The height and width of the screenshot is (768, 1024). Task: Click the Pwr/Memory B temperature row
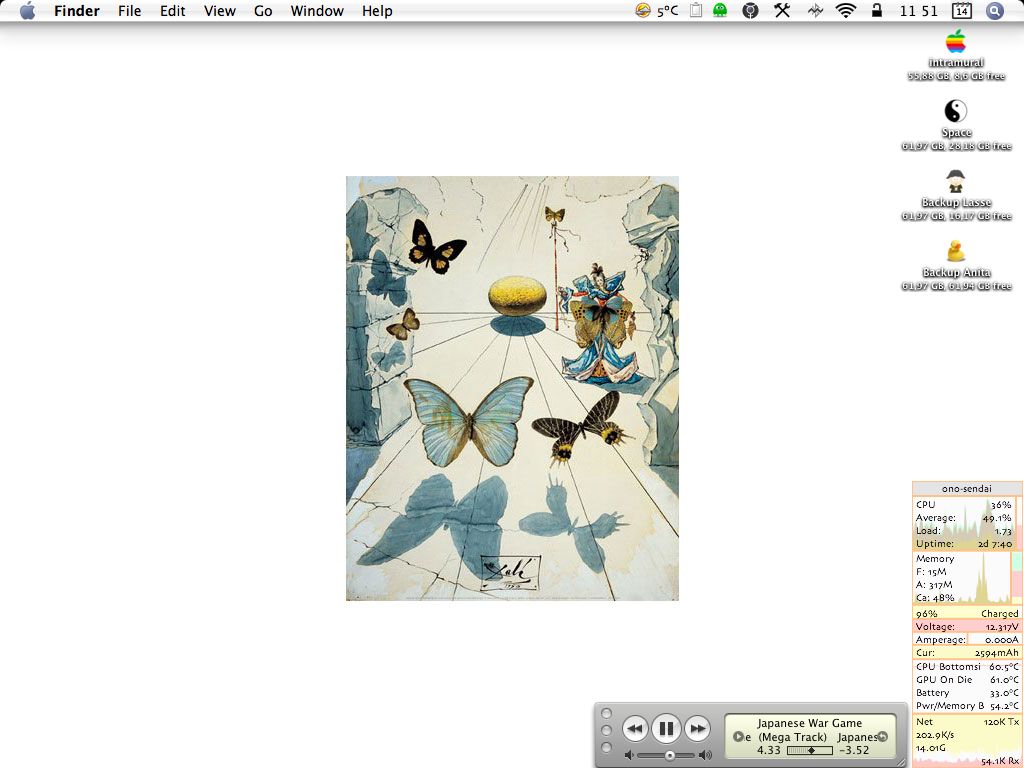coord(967,705)
